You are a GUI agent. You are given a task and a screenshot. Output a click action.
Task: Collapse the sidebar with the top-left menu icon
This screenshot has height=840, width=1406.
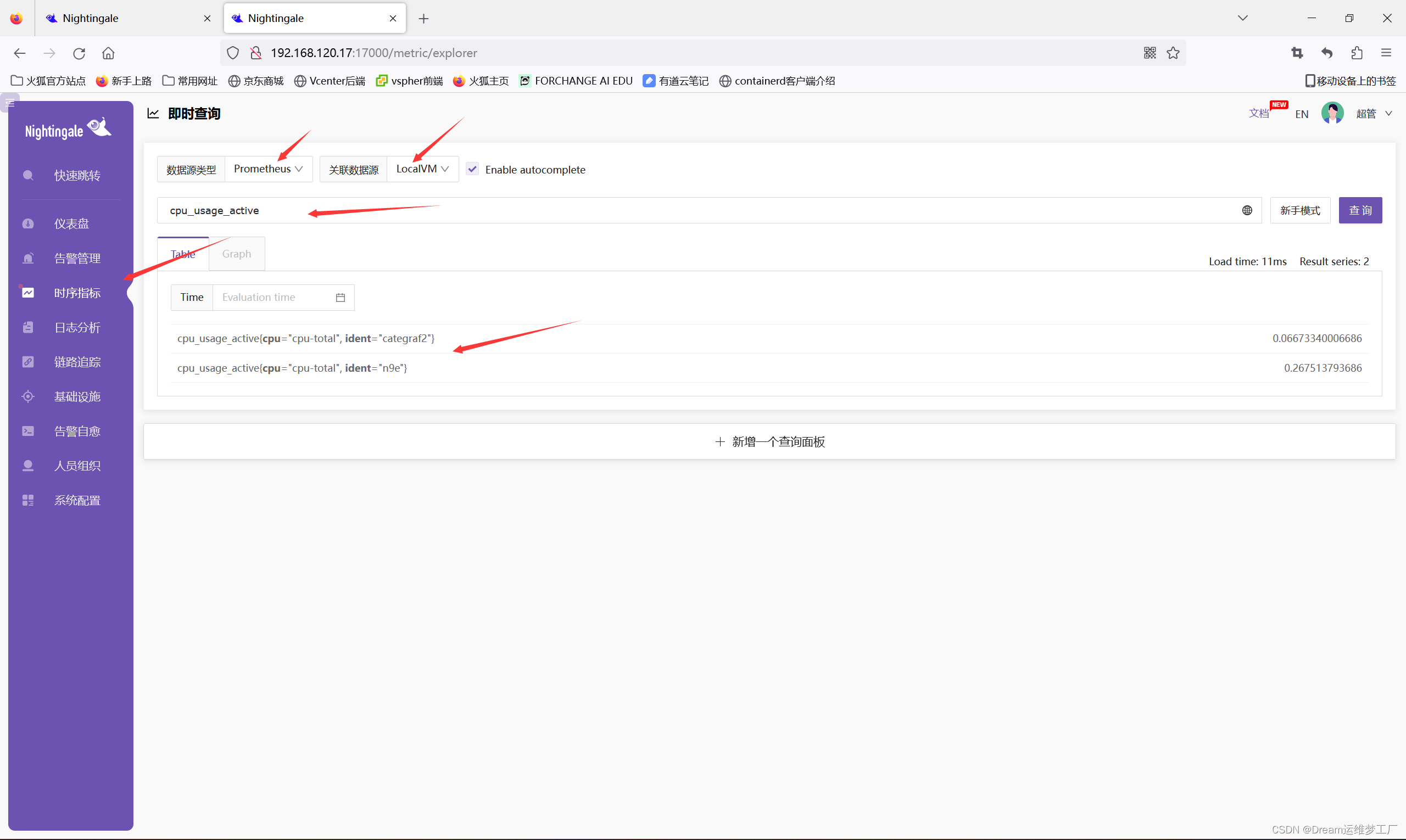(x=10, y=103)
